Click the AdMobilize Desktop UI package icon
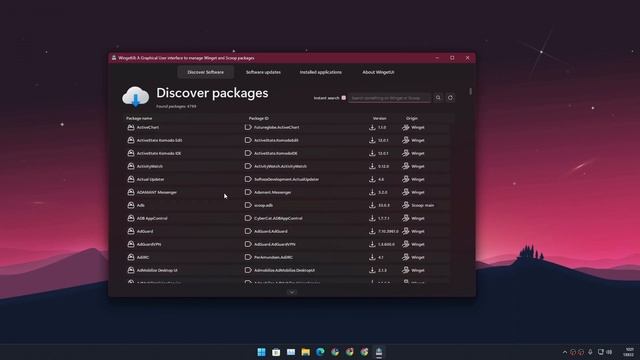 click(x=131, y=270)
